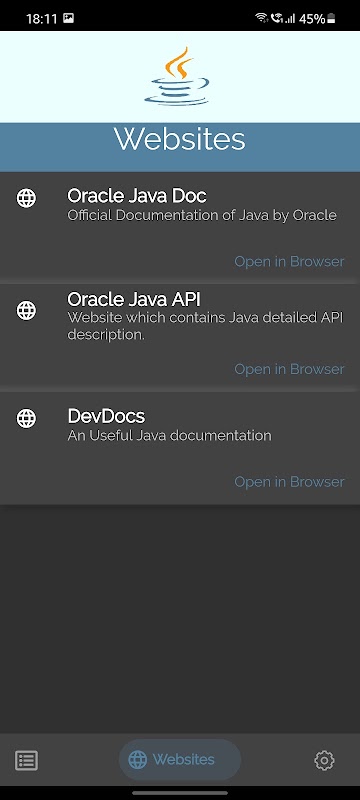Click Open in Browser for DevDocs

(289, 482)
